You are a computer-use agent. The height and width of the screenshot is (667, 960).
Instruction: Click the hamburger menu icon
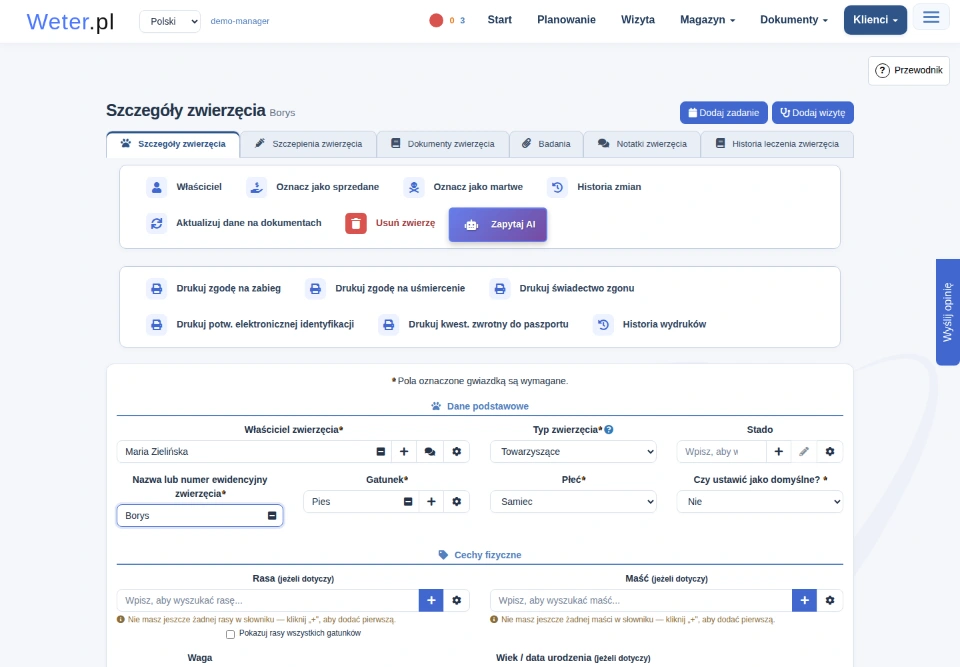click(931, 17)
